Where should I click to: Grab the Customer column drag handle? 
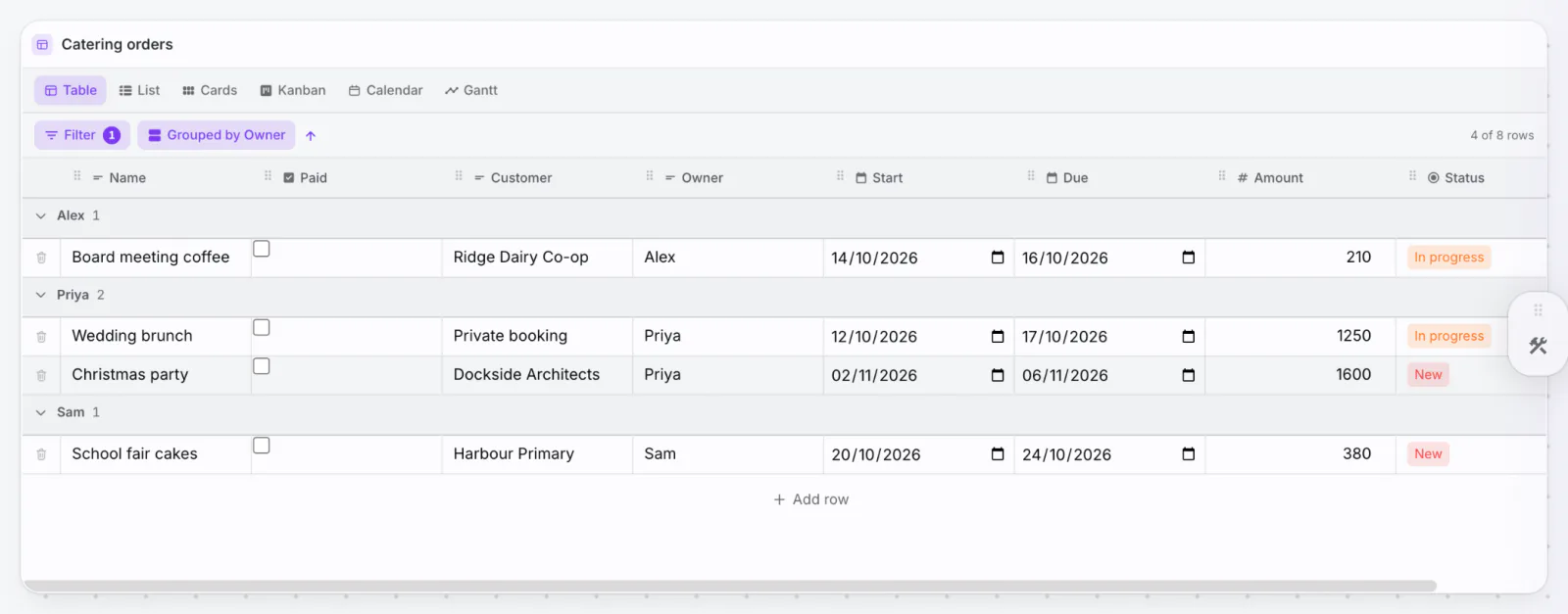[x=459, y=176]
